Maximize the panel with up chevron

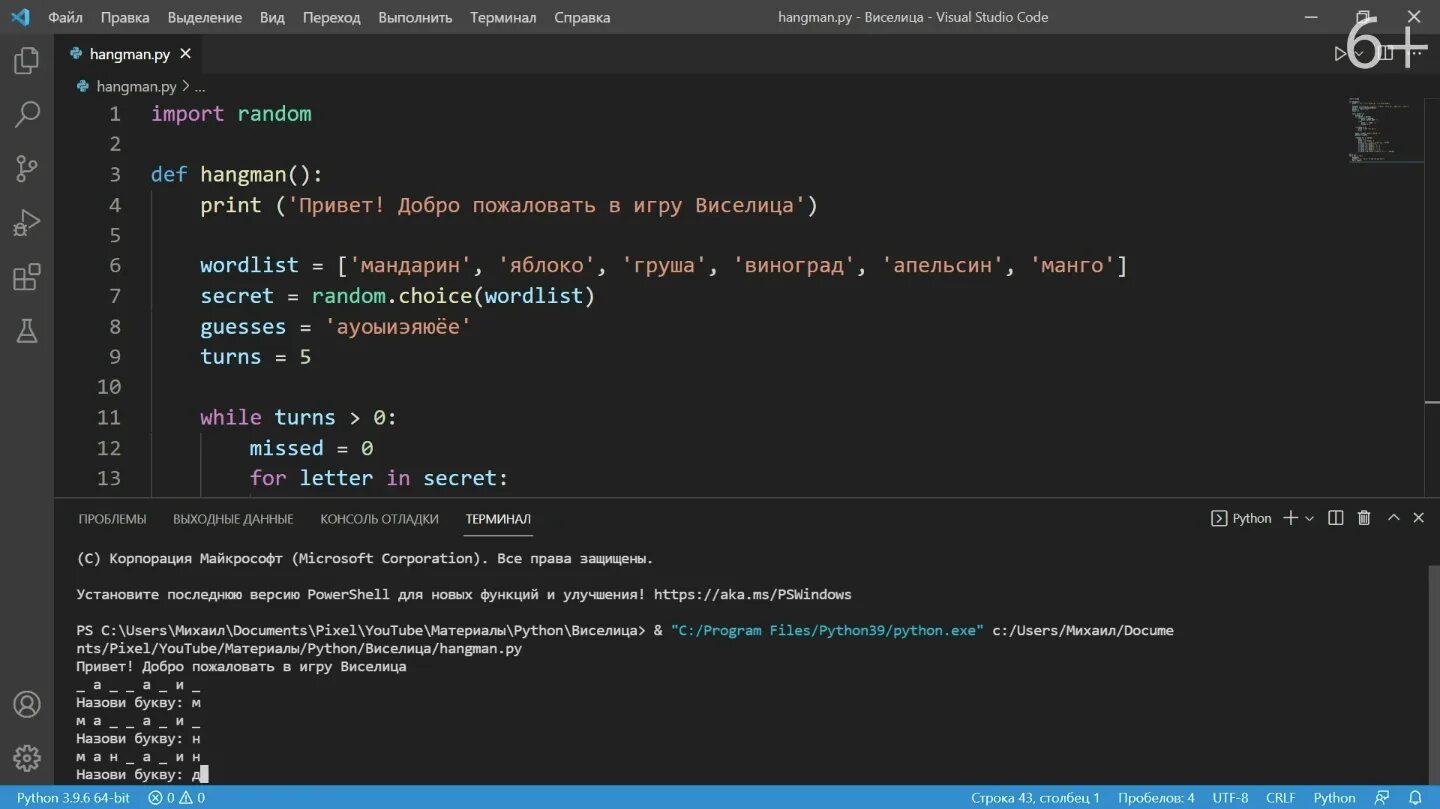pos(1393,518)
